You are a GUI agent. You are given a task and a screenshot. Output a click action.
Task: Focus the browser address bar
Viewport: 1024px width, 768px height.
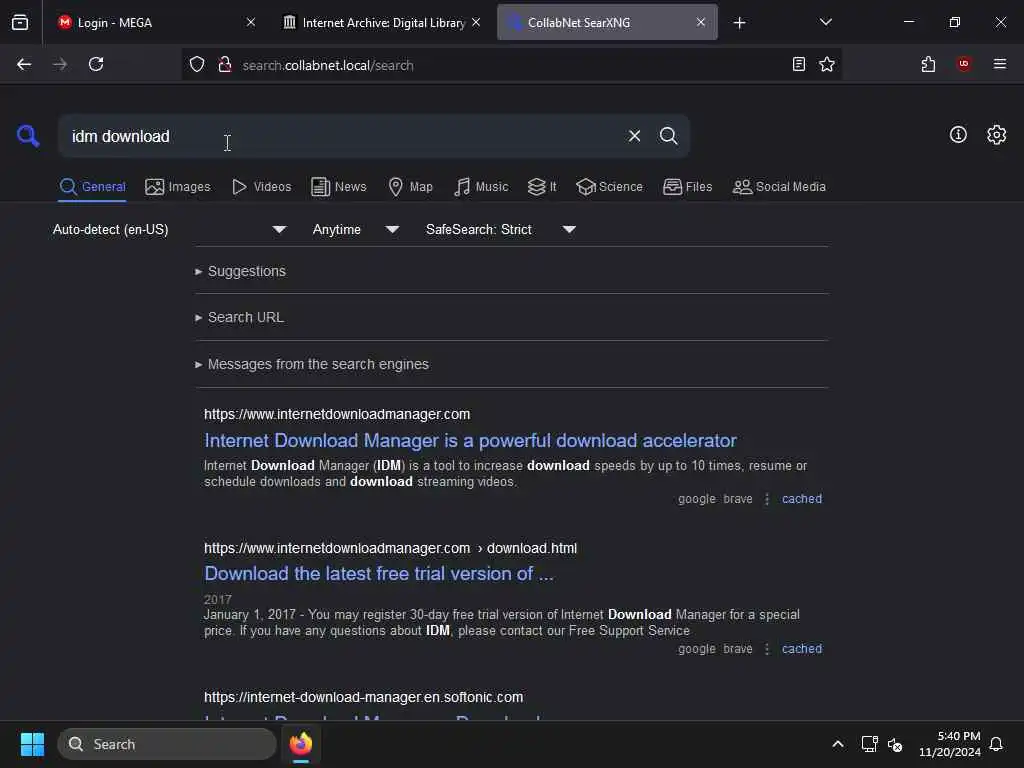tap(509, 65)
